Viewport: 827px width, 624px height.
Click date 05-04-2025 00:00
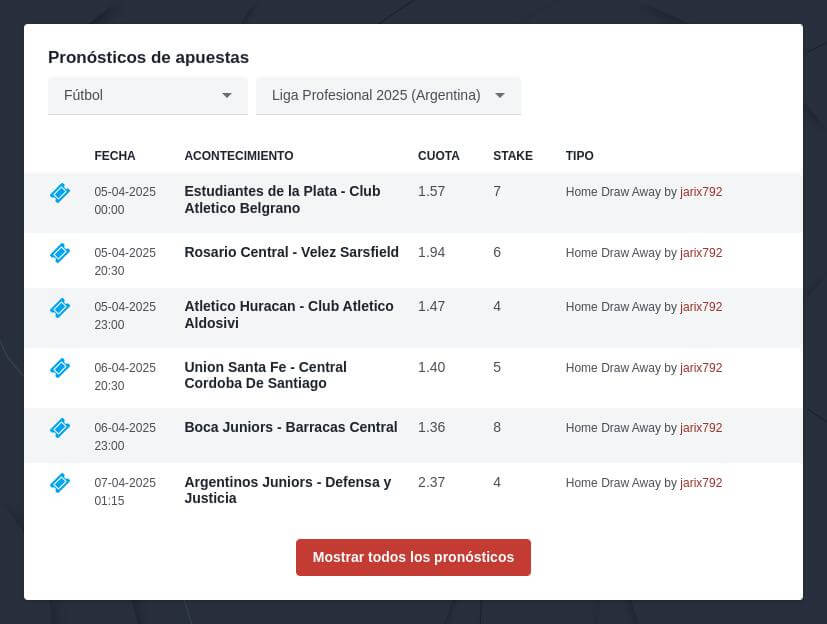point(125,200)
